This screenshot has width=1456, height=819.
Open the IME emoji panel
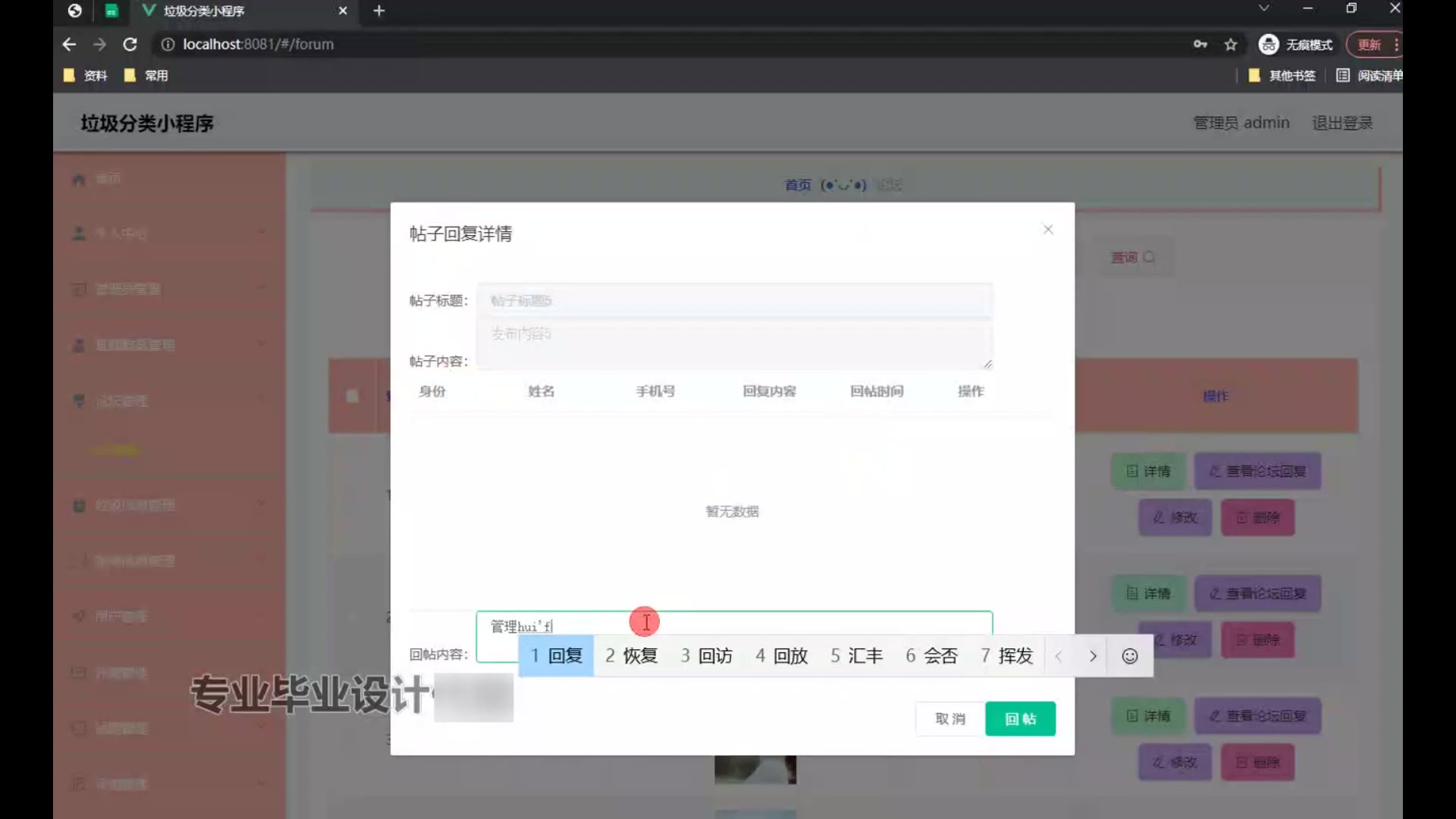[x=1129, y=656]
